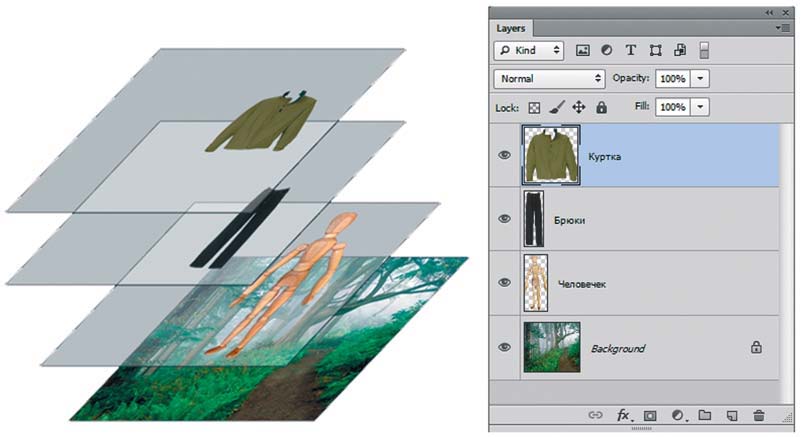Create a new group folder icon
This screenshot has width=804, height=437.
(705, 415)
